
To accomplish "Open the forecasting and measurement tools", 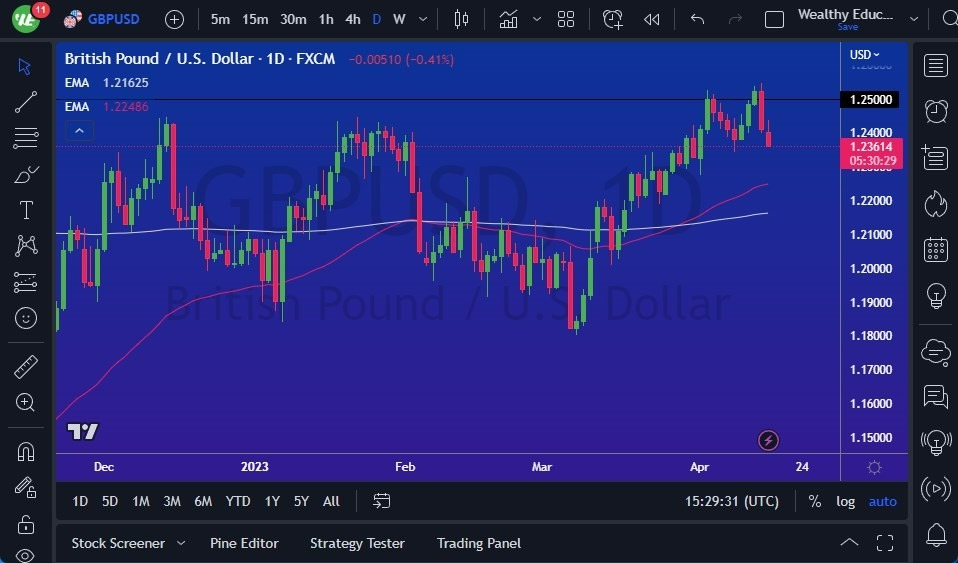I will 26,282.
